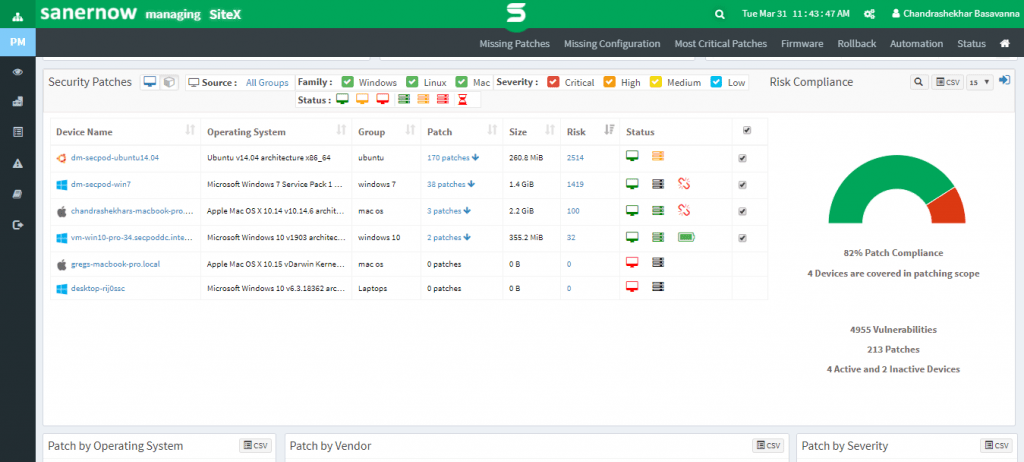1024x462 pixels.
Task: Click the broken link icon in dm-secpod-win7 row
Action: pos(684,184)
